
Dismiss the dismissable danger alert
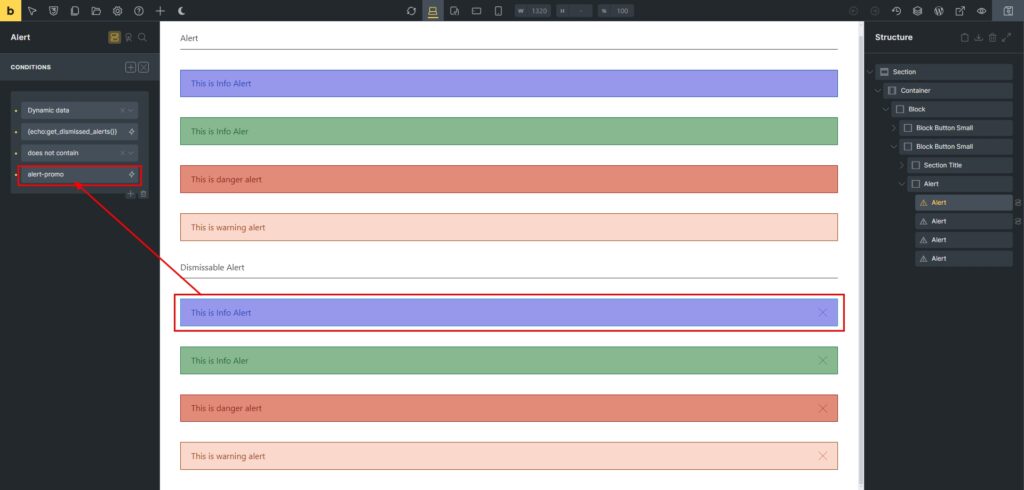823,408
